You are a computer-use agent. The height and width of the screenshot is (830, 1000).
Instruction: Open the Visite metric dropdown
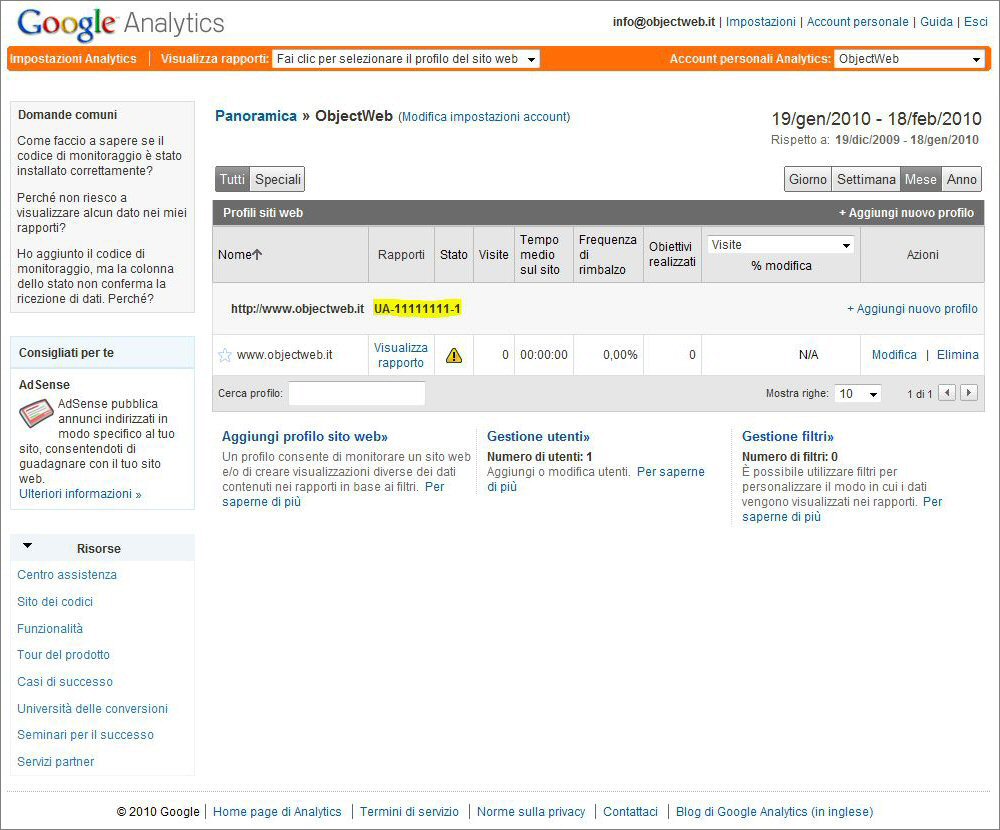[x=781, y=245]
